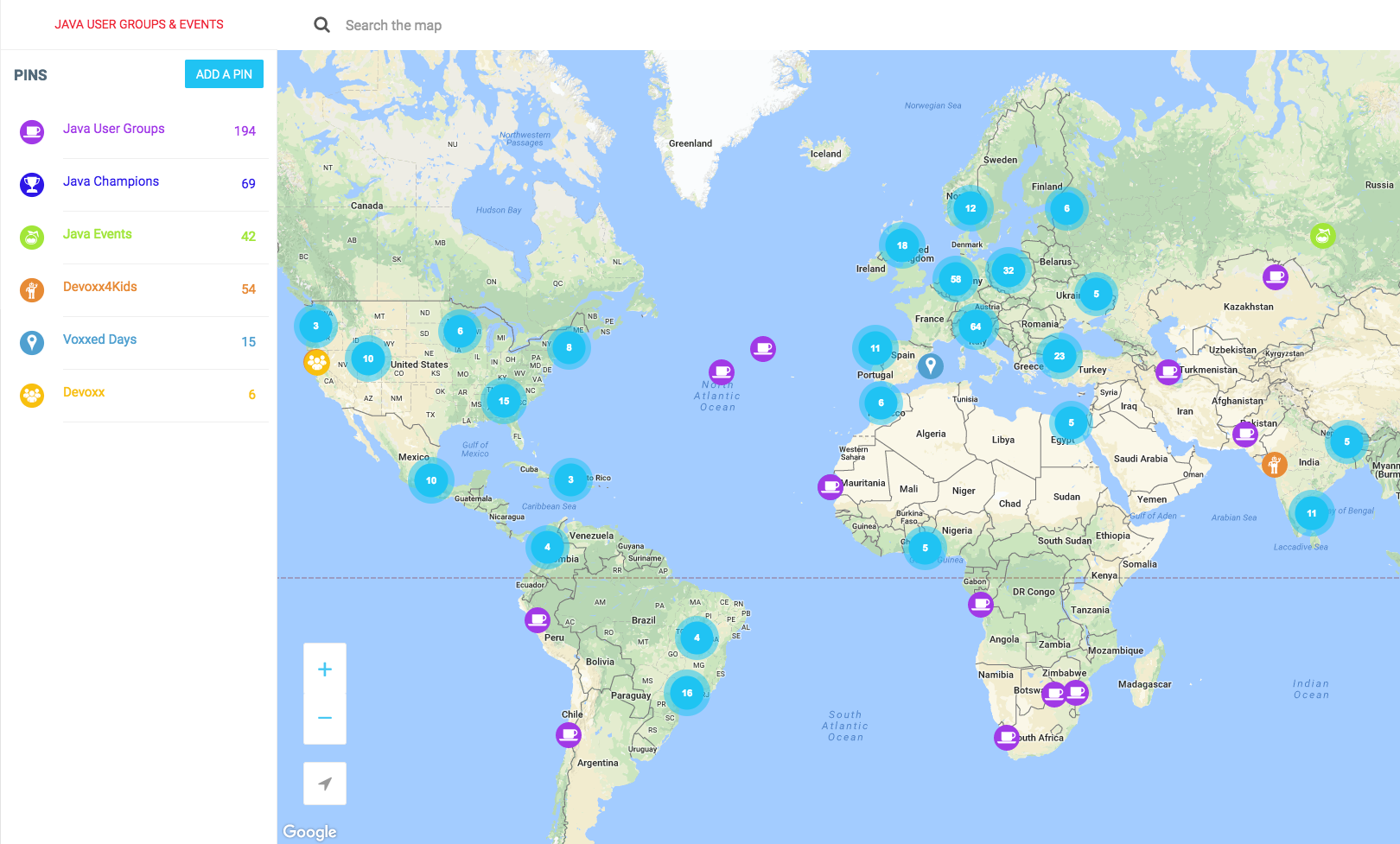Click the cluster of 11 over Portugal
Viewport: 1400px width, 844px height.
tap(875, 348)
